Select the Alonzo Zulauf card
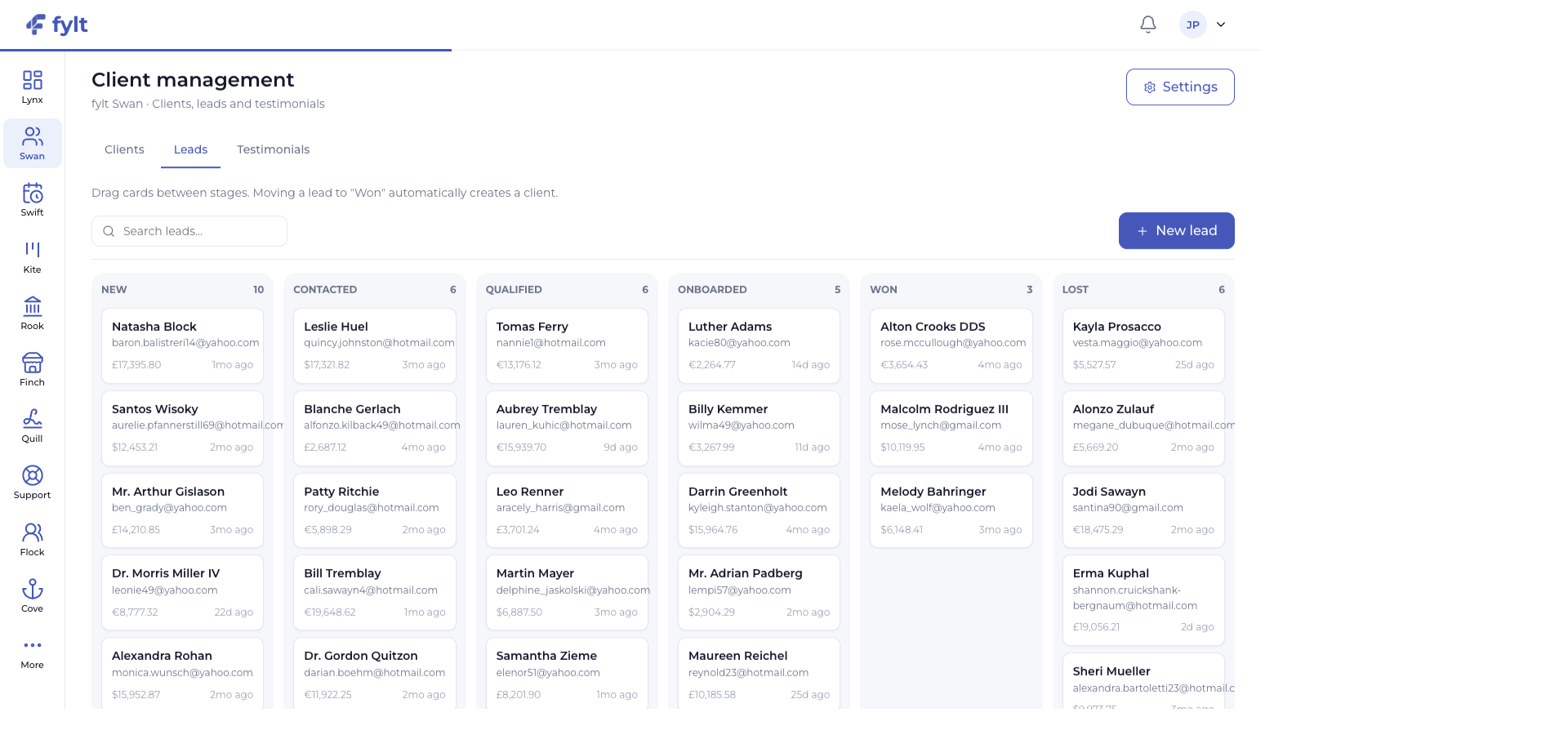Viewport: 1568px width, 735px height. [x=1143, y=428]
